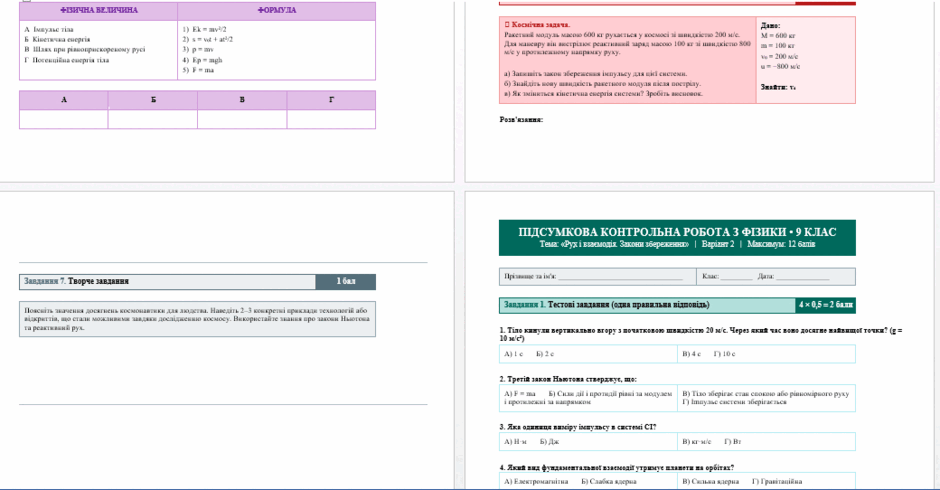Click the 'Розв'язання:' label

point(521,120)
